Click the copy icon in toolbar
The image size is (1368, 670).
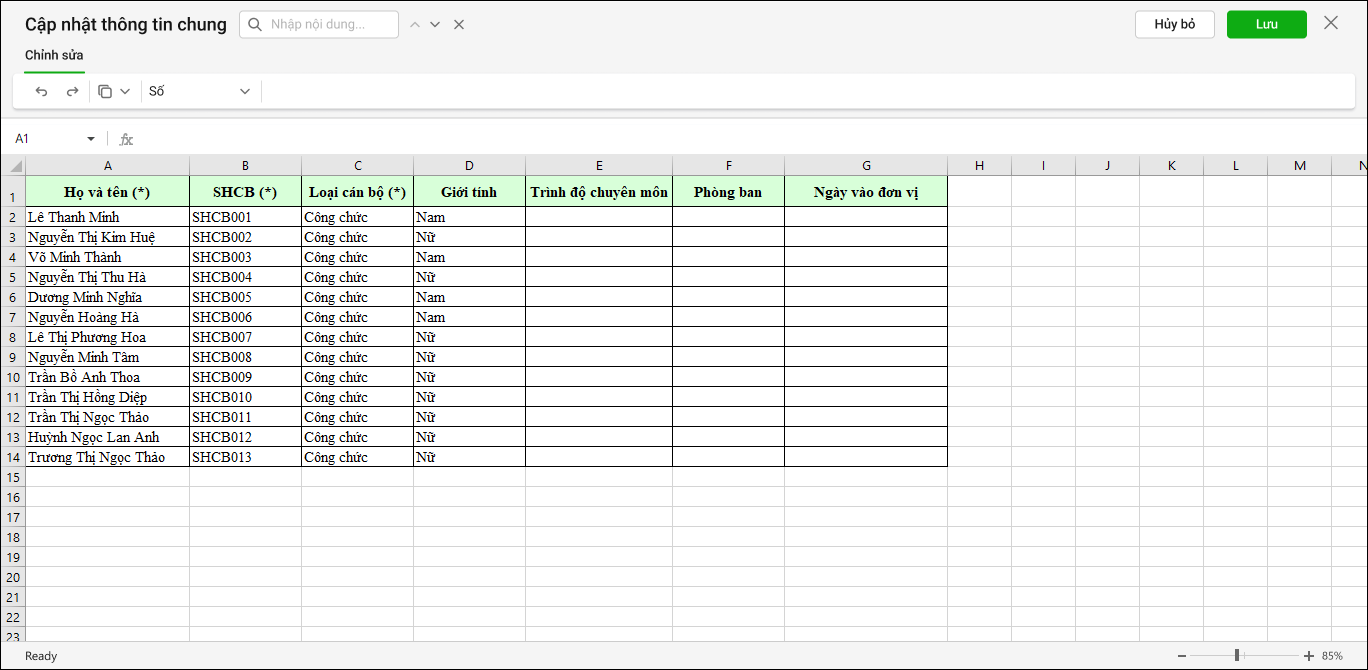point(105,92)
